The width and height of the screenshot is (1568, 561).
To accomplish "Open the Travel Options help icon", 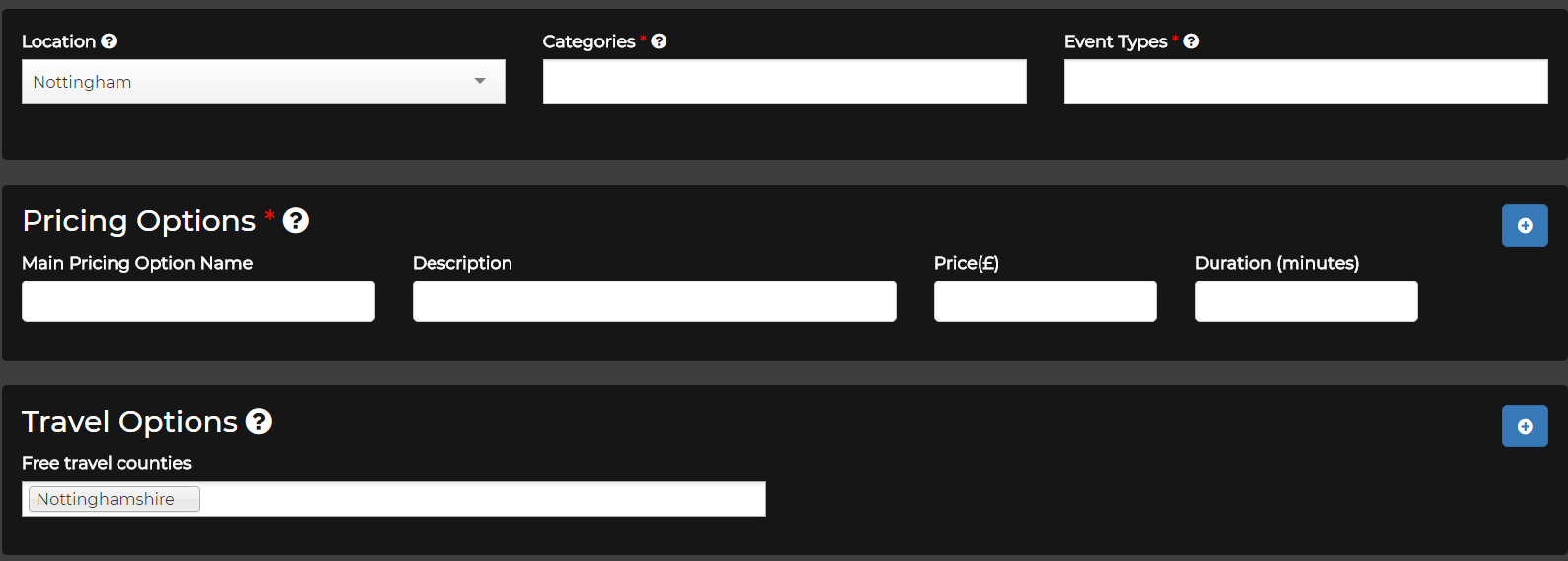I will 259,421.
